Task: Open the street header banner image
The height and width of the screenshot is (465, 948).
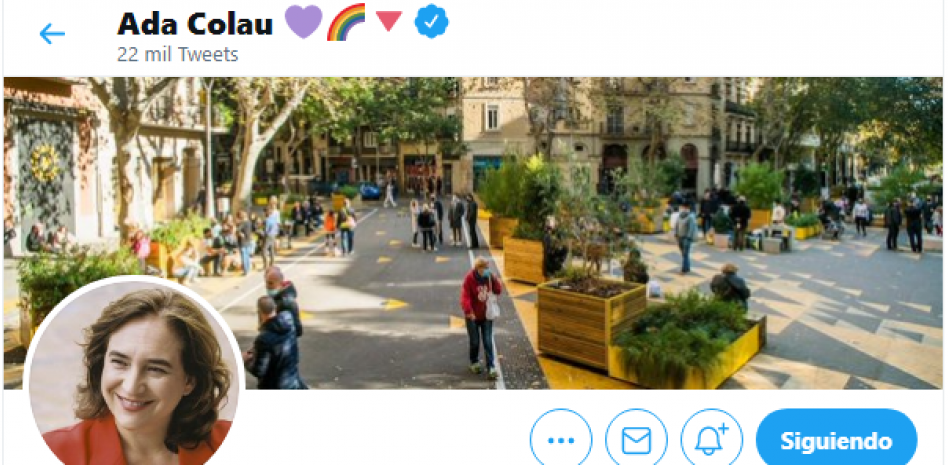Action: pos(473,233)
